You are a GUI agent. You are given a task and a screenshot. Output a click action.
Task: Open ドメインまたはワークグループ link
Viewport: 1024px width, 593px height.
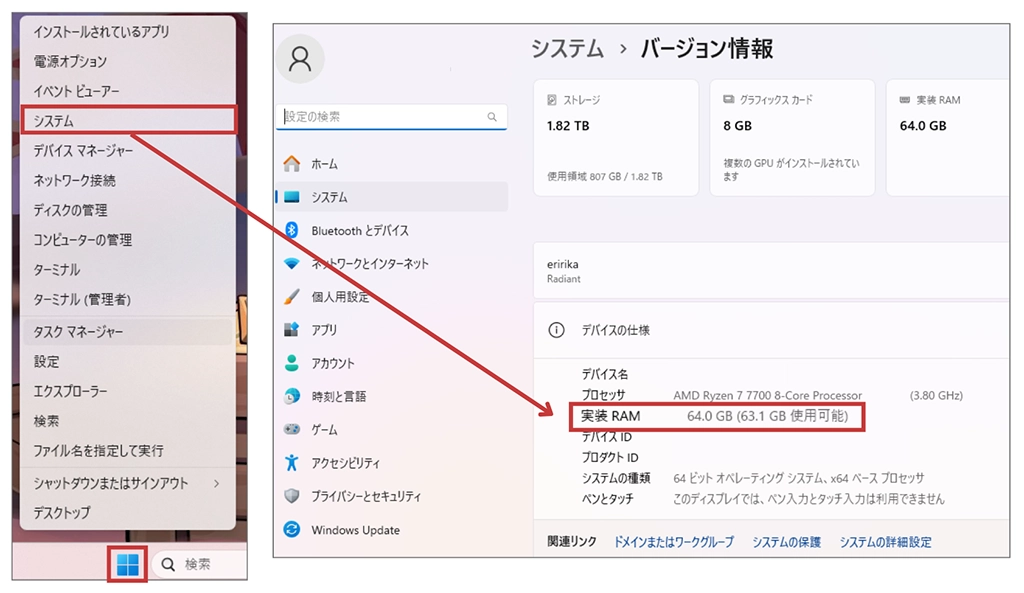673,542
